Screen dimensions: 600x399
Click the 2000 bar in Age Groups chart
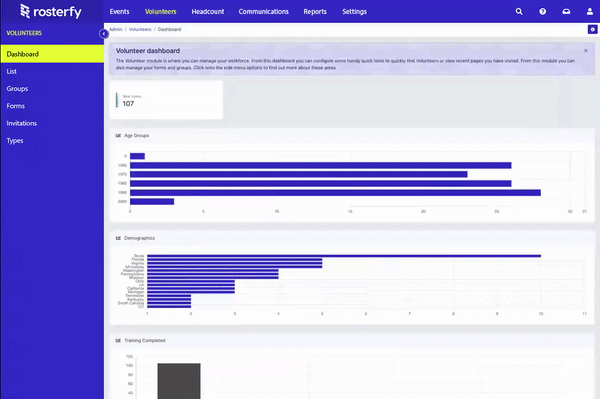tap(152, 201)
